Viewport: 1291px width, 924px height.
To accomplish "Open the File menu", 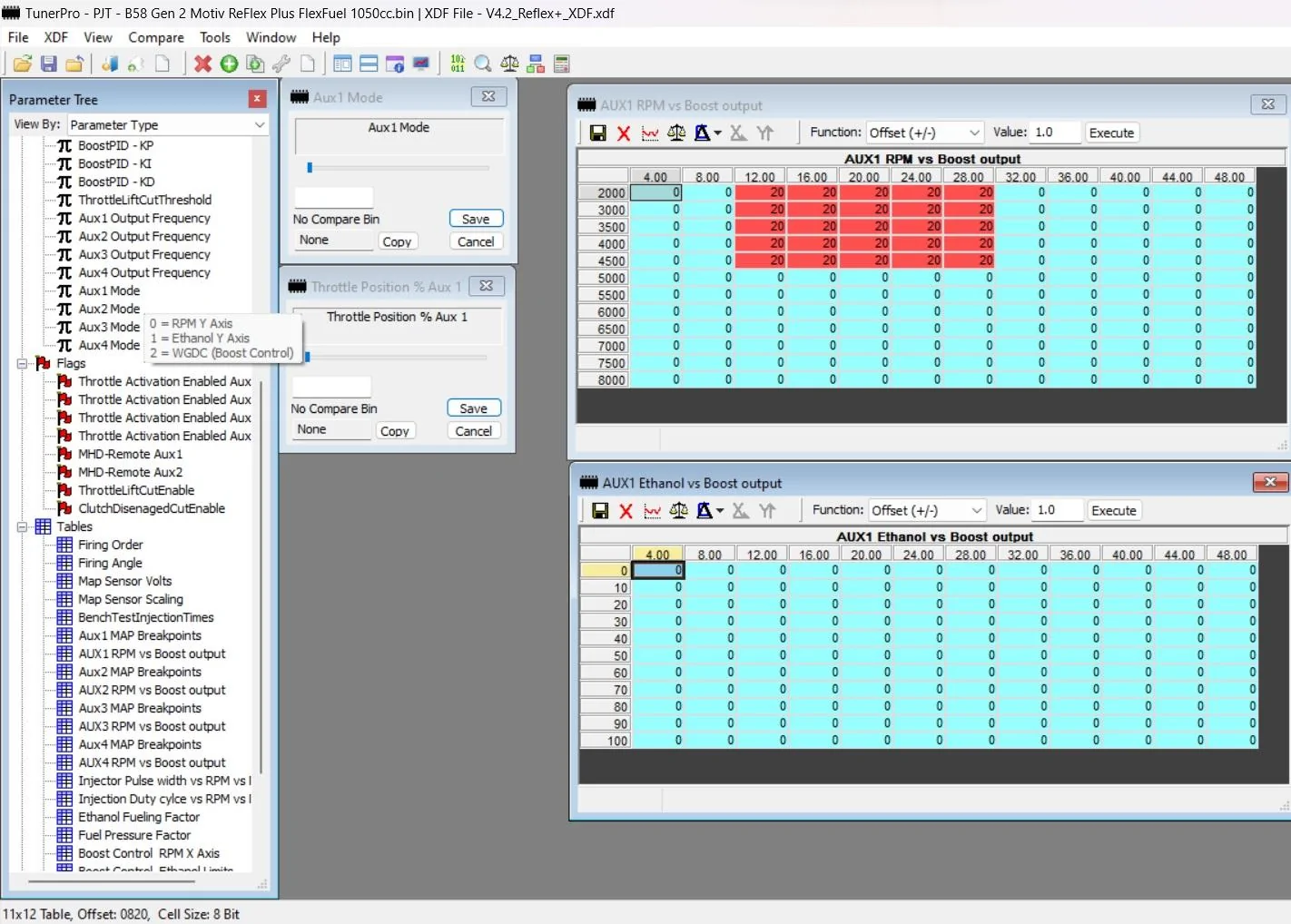I will [x=18, y=37].
